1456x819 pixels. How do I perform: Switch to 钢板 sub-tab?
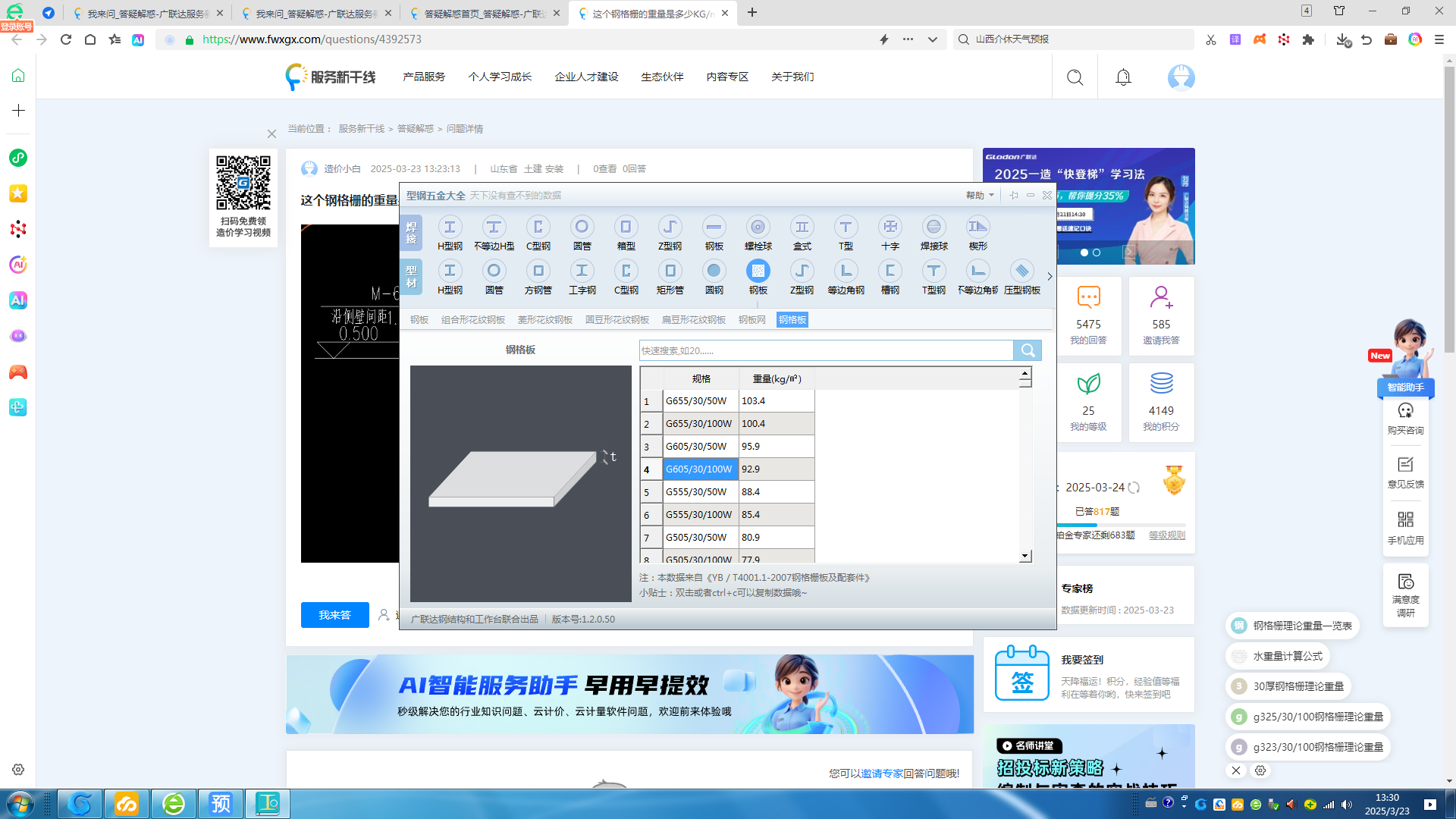pos(419,320)
